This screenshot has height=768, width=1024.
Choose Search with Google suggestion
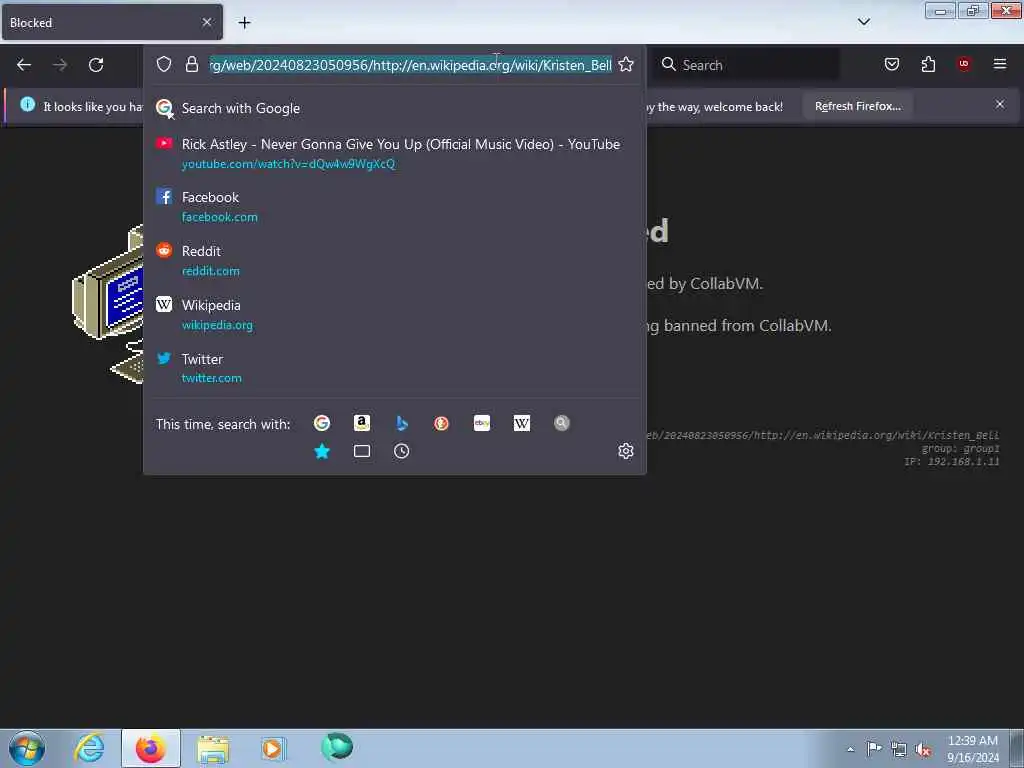pos(394,108)
